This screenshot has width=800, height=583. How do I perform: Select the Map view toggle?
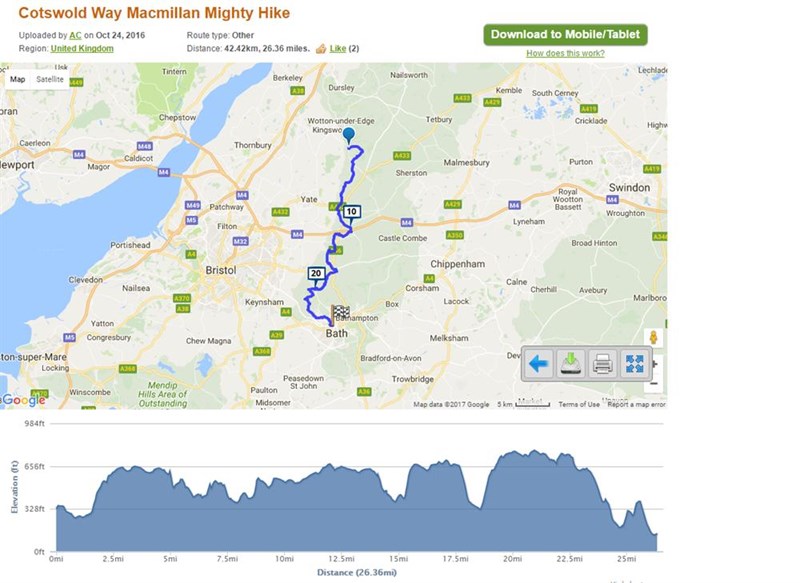tap(17, 79)
